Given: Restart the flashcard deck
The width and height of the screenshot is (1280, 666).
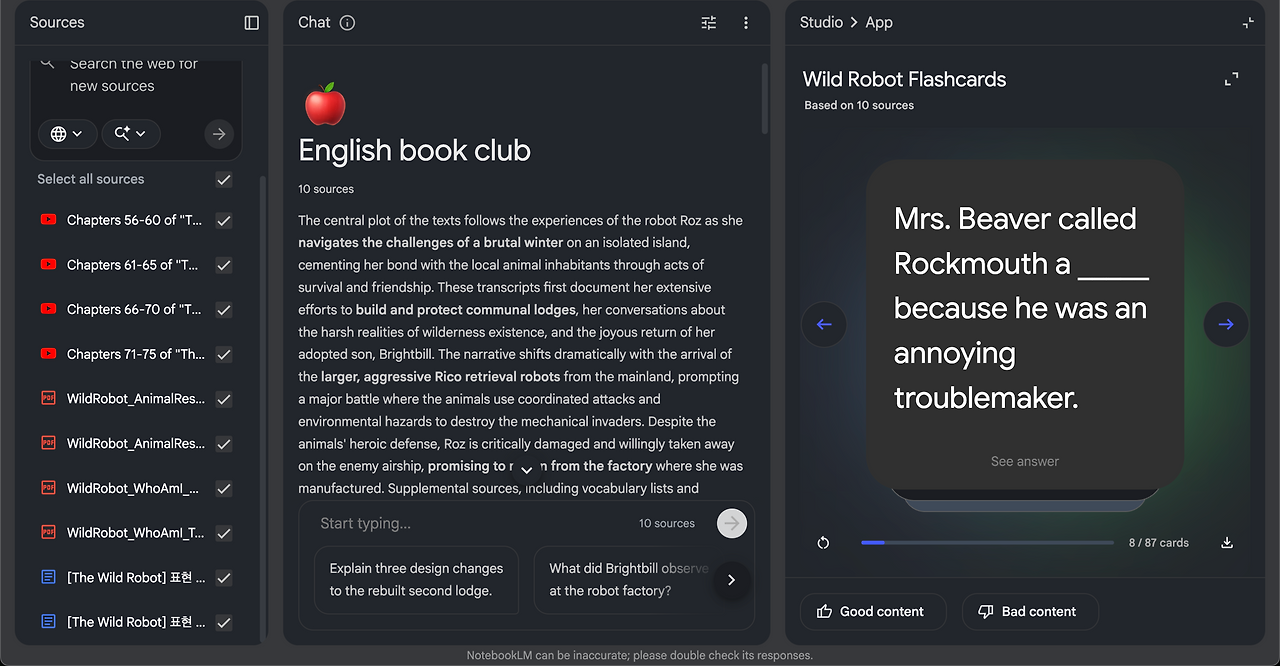Looking at the screenshot, I should point(823,543).
